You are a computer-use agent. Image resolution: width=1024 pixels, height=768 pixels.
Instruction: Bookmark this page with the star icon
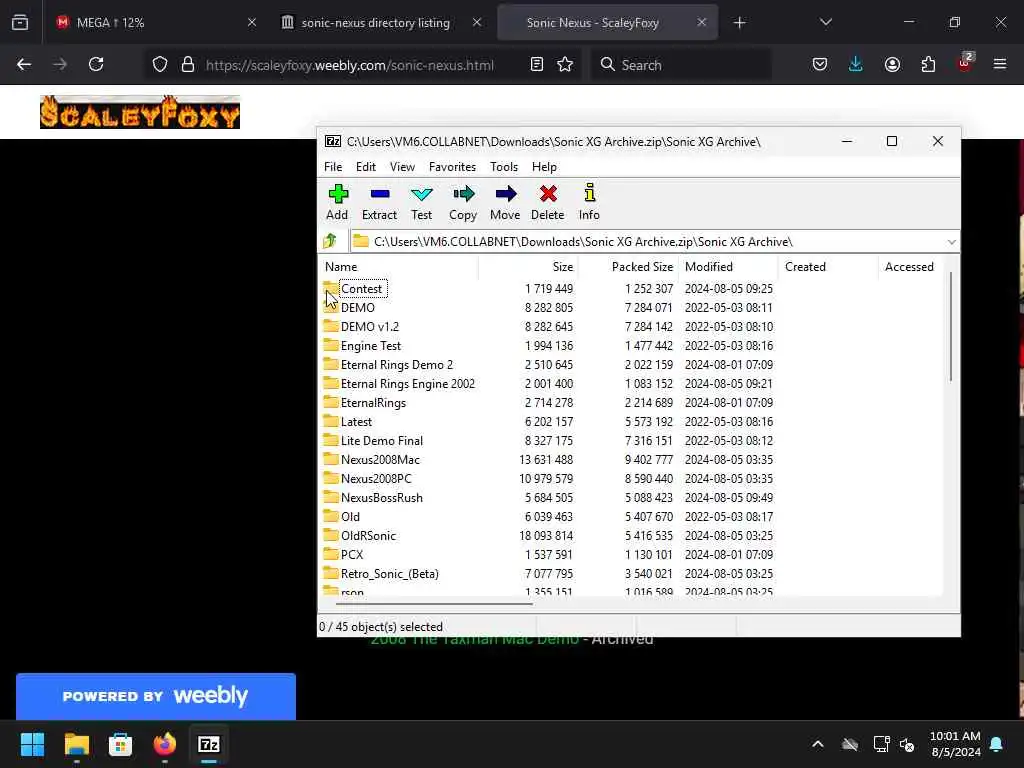(x=566, y=64)
